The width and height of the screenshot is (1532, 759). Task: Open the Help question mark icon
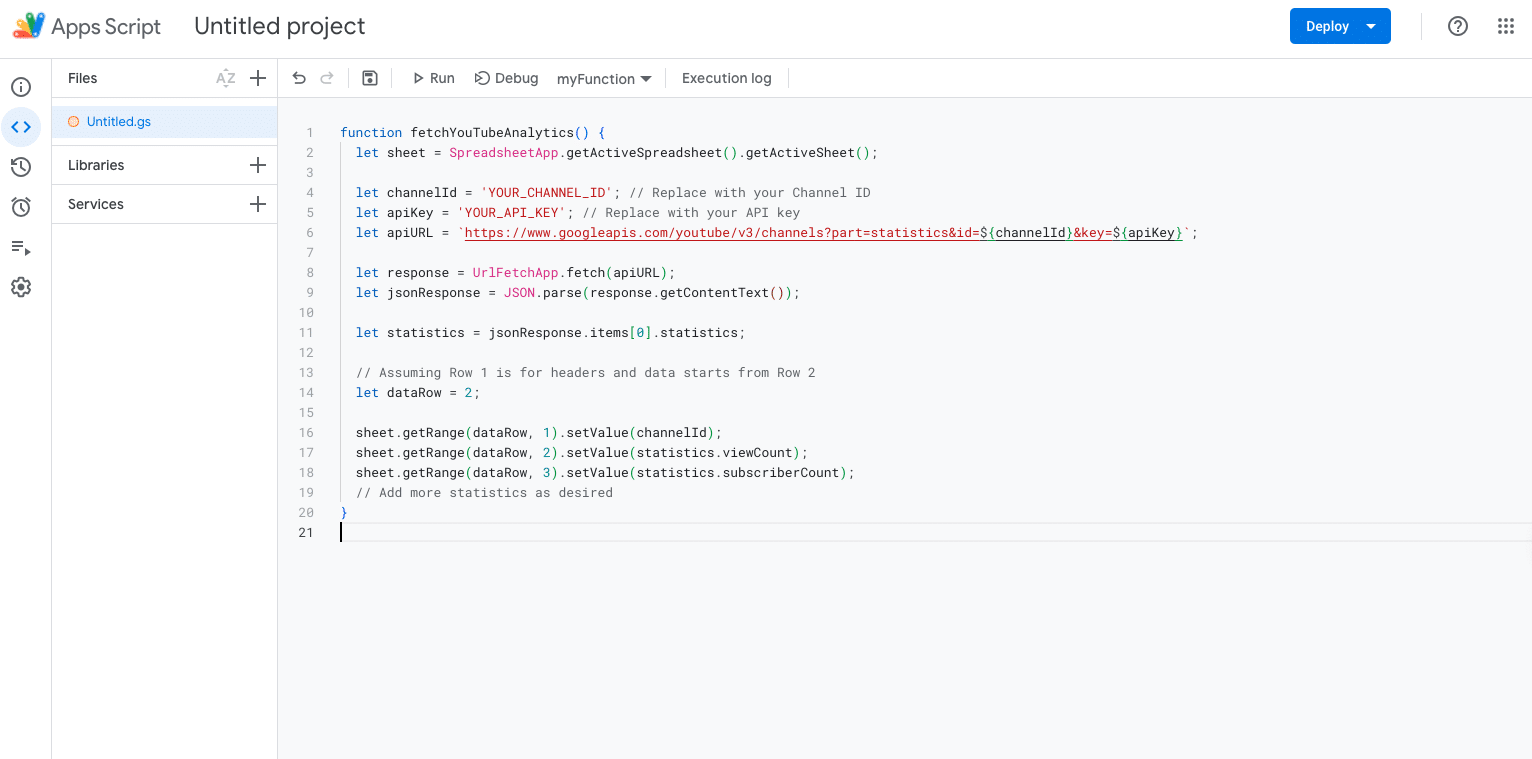(x=1458, y=27)
